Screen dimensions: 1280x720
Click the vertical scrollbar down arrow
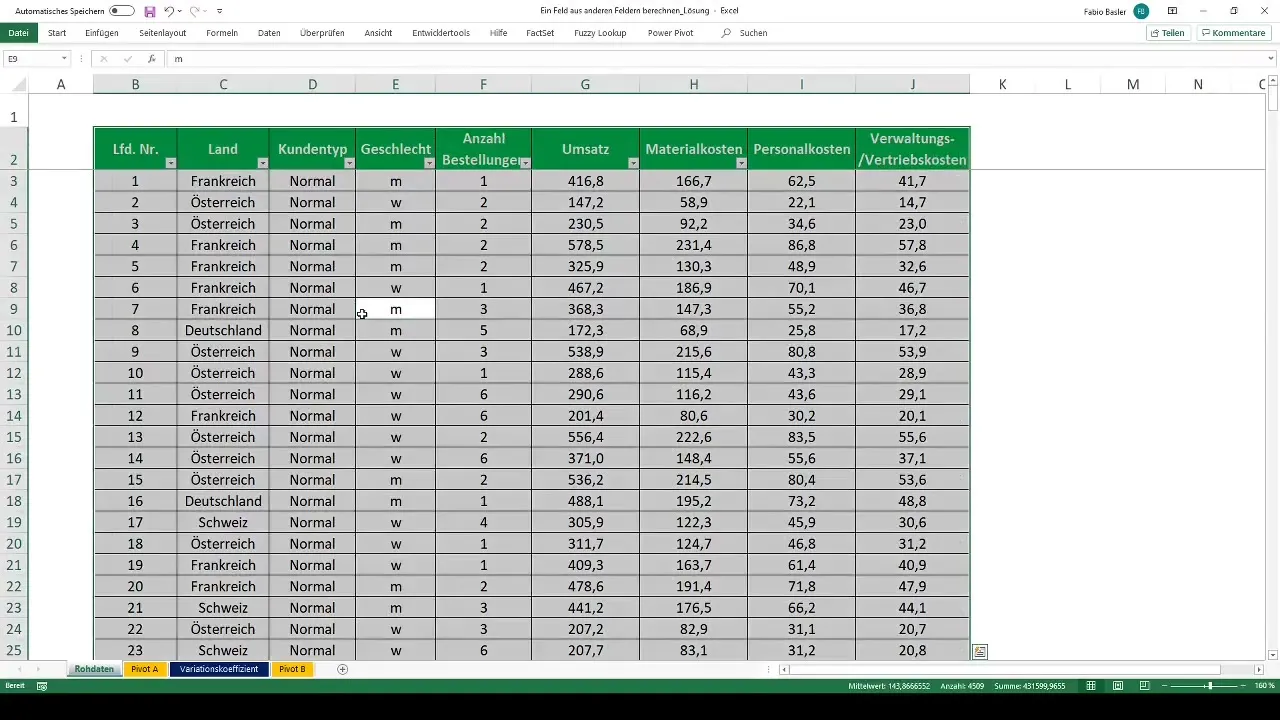tap(1273, 654)
